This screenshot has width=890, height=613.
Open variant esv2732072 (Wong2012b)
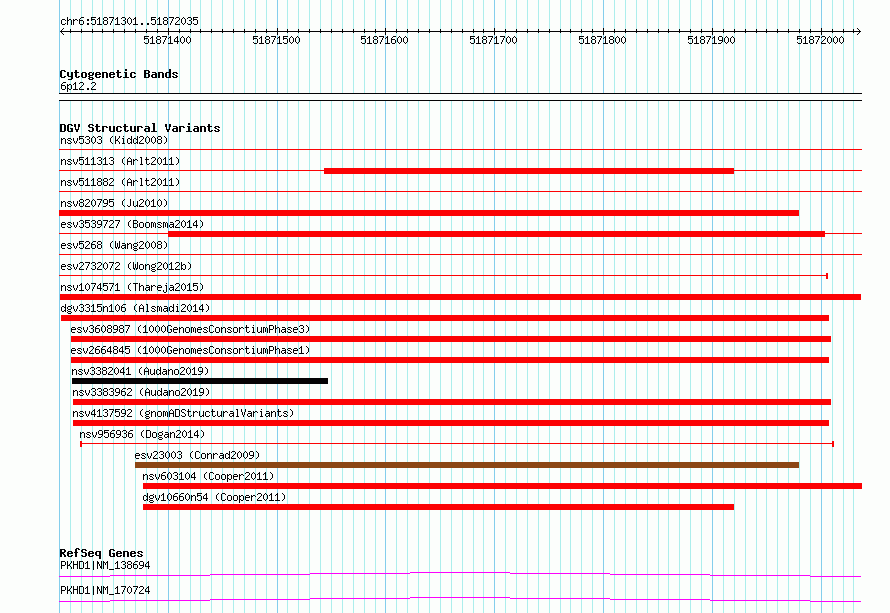126,266
